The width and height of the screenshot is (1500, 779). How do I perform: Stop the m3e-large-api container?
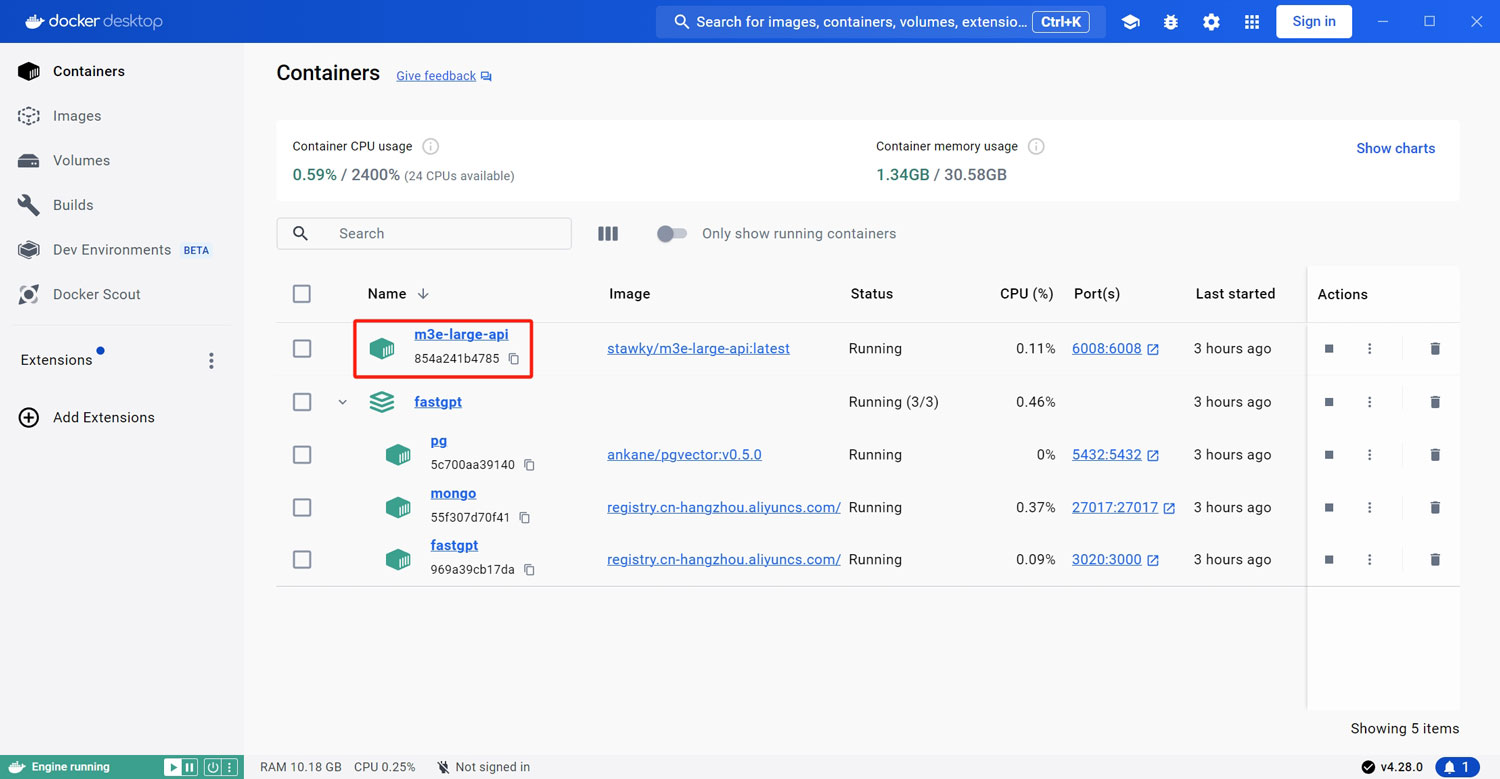[x=1329, y=349]
